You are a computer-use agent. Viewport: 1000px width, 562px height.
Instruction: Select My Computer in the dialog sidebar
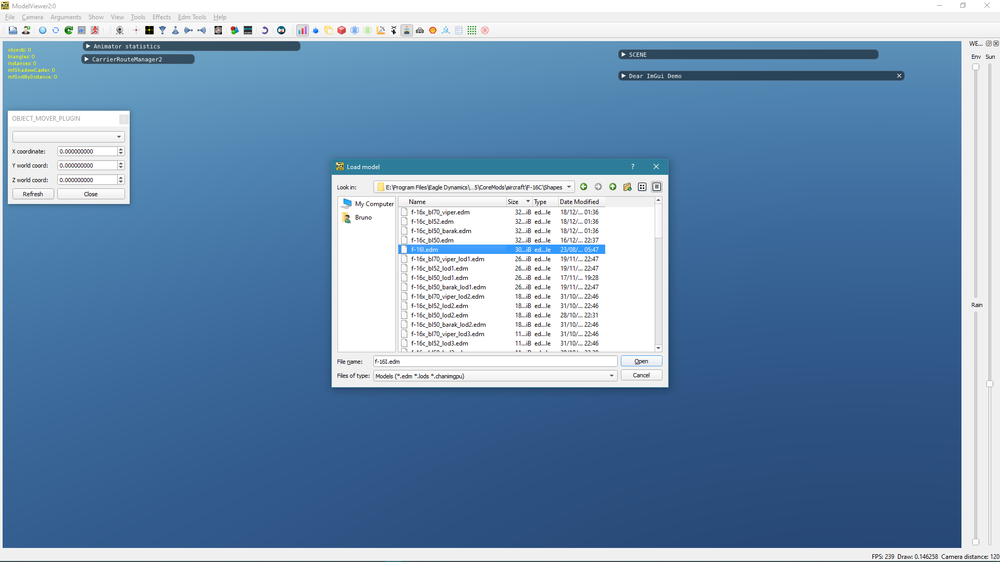[x=368, y=203]
